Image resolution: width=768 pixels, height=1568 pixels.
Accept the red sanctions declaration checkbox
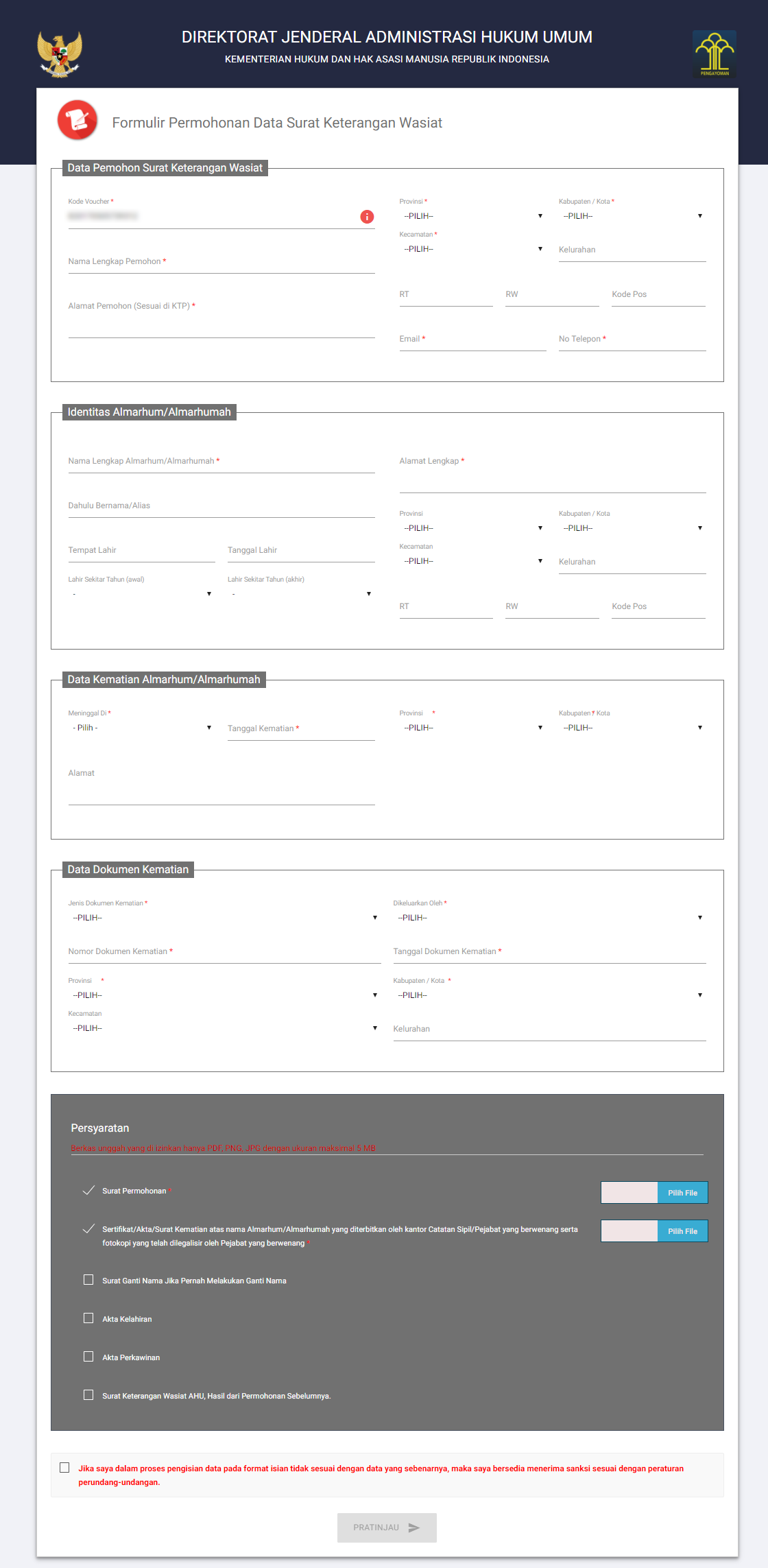(x=64, y=1467)
